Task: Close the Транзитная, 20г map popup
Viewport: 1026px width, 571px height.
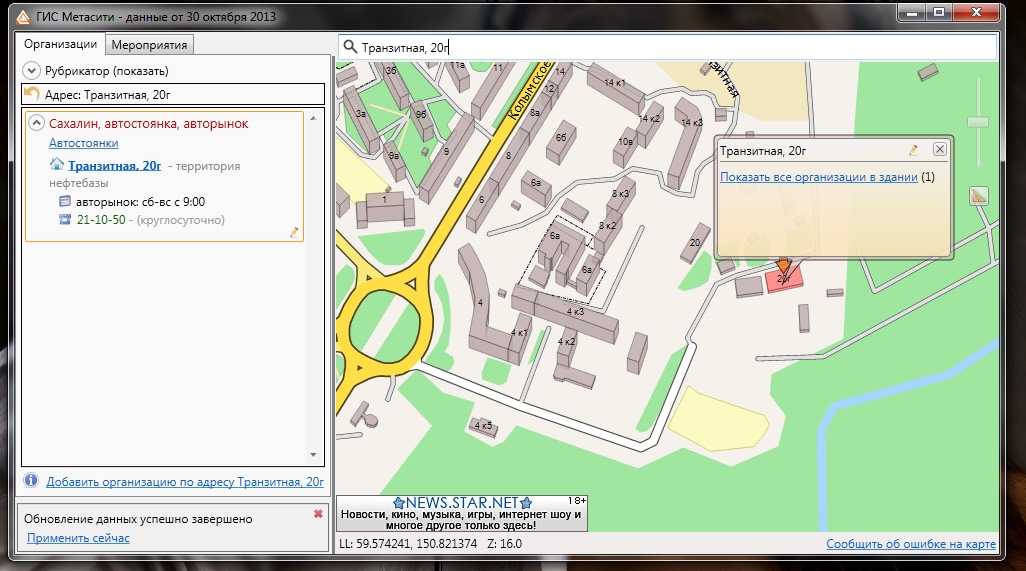Action: pyautogui.click(x=939, y=149)
